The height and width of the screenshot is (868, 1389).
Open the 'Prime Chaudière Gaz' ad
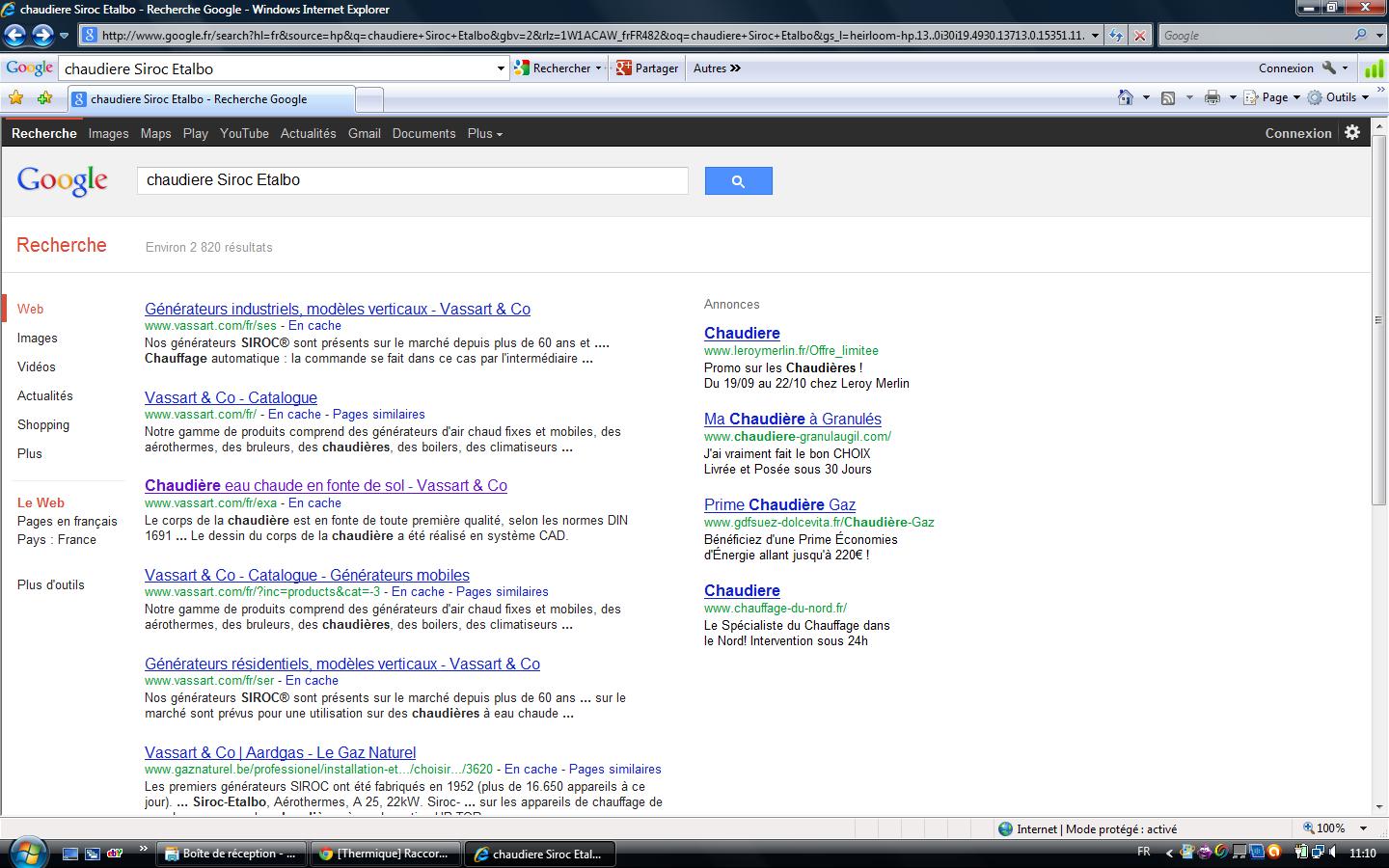pyautogui.click(x=780, y=505)
